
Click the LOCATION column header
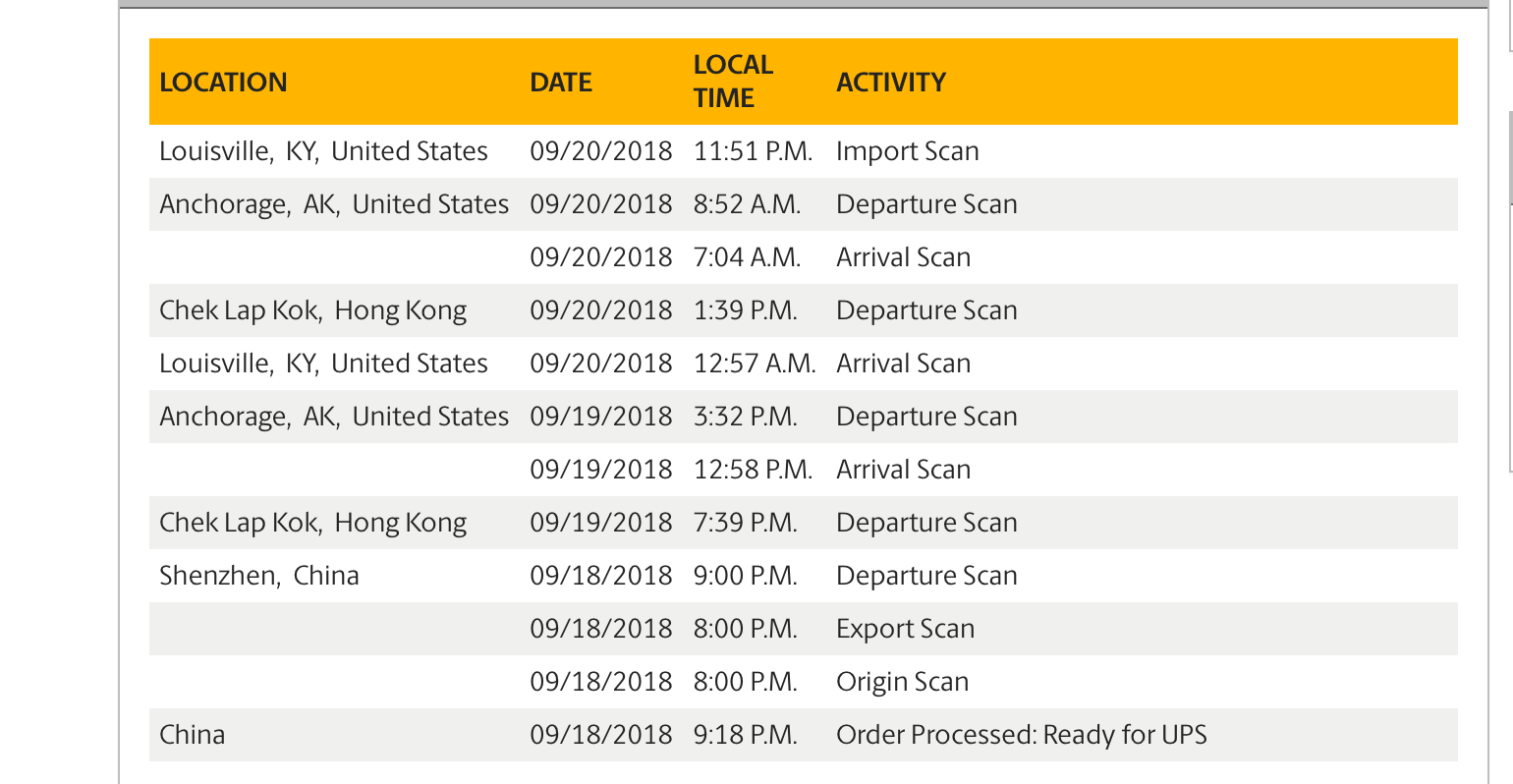[x=223, y=83]
